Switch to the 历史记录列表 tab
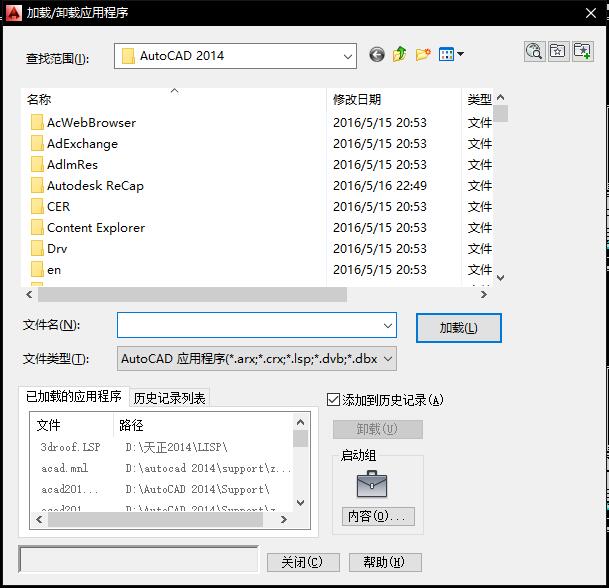 (x=169, y=398)
